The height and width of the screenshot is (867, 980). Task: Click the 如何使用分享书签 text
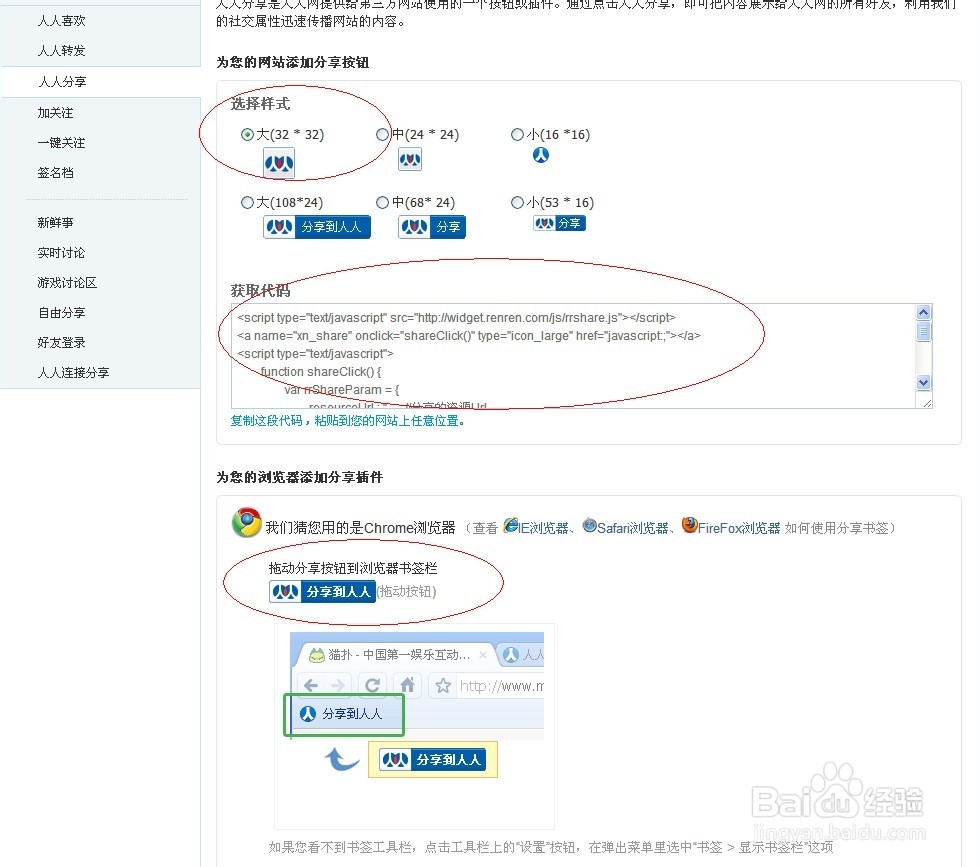click(x=836, y=528)
